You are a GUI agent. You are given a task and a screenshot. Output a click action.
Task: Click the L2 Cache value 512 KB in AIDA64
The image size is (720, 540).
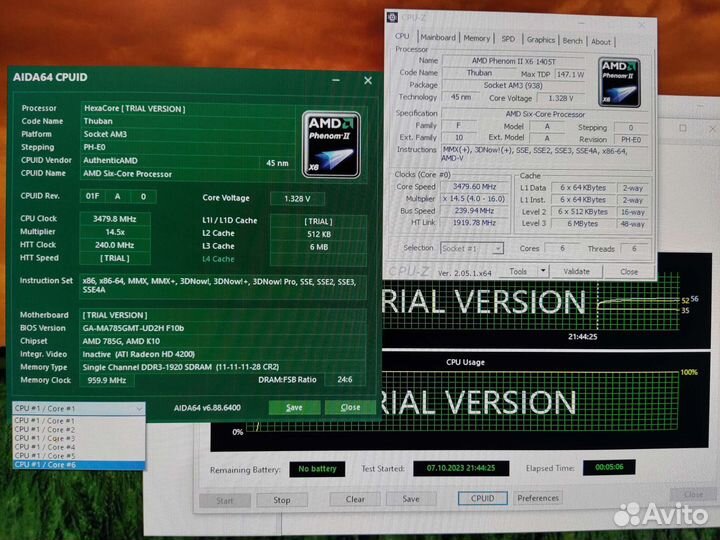click(319, 234)
